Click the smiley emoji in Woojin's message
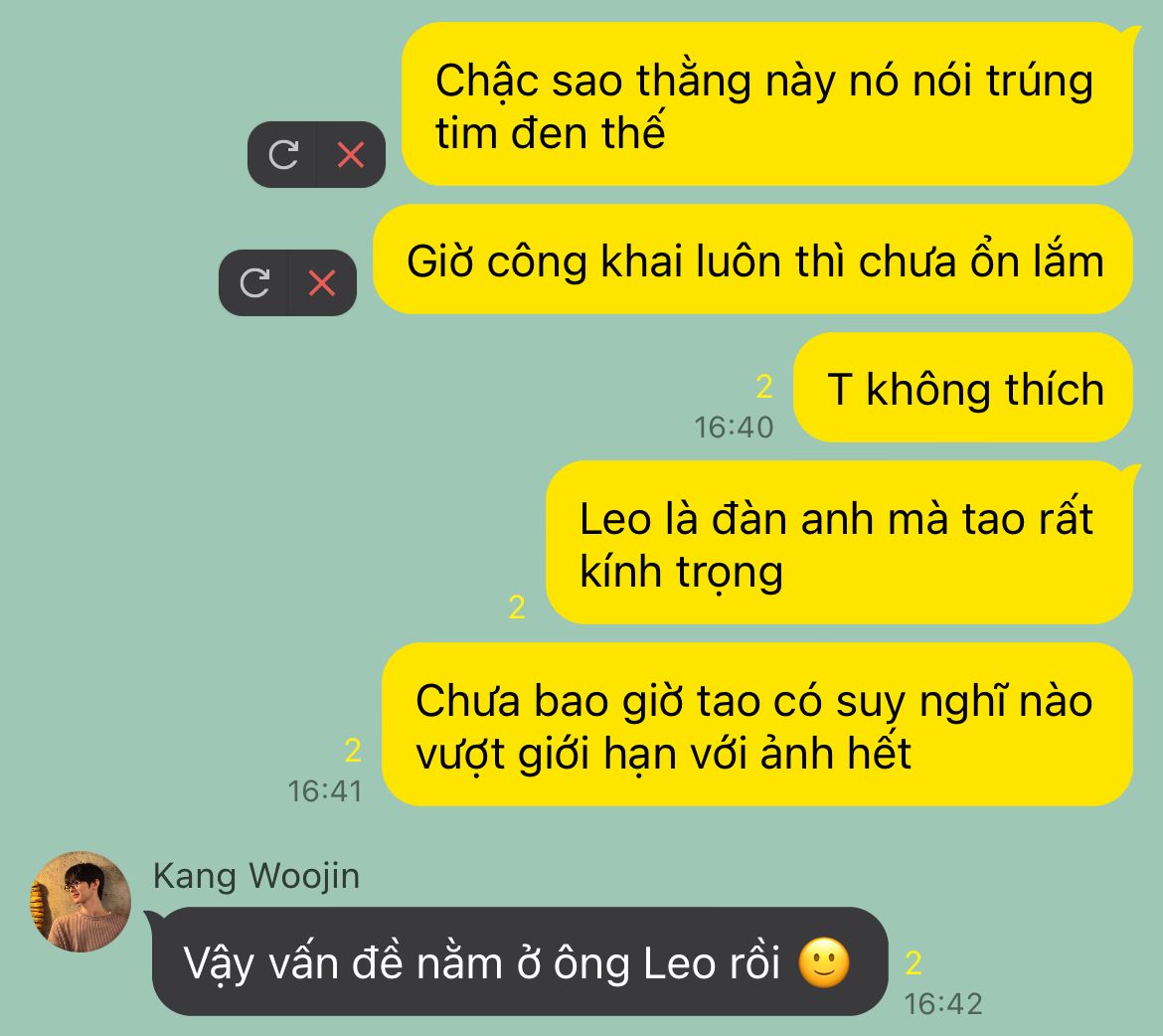This screenshot has width=1163, height=1036. [x=824, y=963]
